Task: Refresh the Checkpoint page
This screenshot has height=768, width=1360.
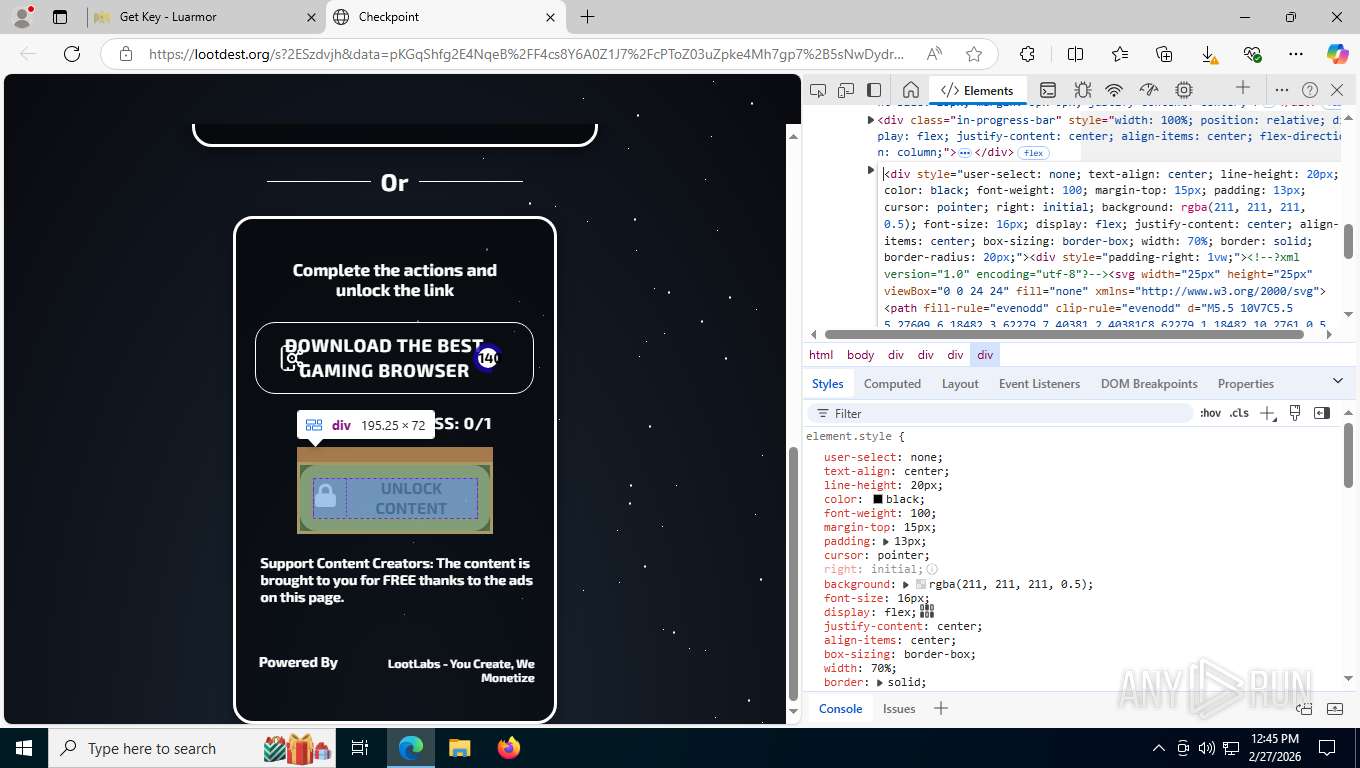Action: (x=71, y=54)
